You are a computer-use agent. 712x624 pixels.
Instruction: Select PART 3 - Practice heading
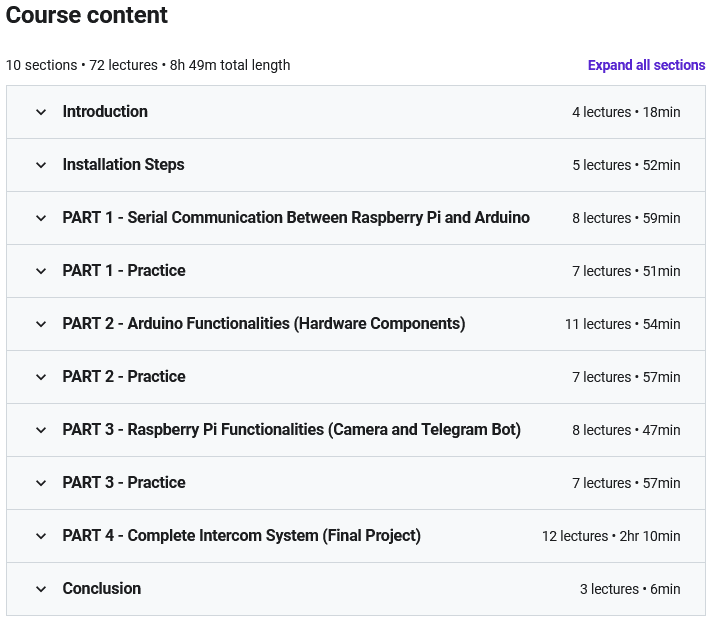pyautogui.click(x=124, y=483)
